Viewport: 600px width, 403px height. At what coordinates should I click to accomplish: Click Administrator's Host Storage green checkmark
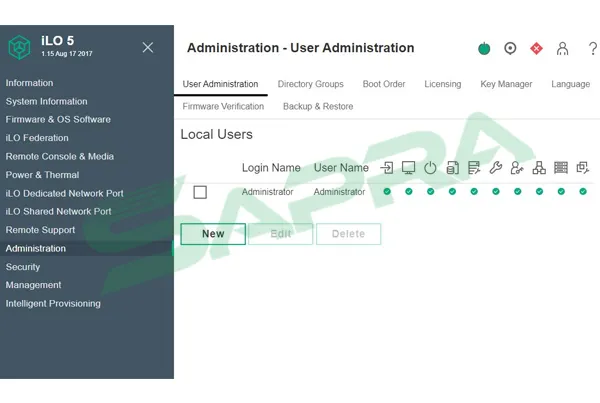(561, 191)
